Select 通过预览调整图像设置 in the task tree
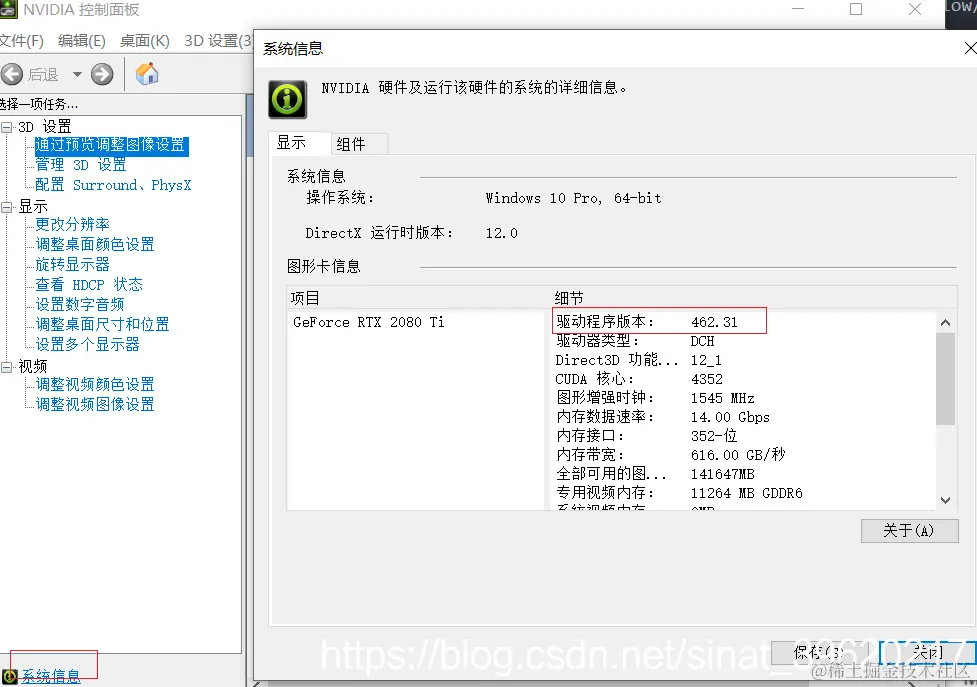Screen dimensions: 977x687 click(x=111, y=145)
